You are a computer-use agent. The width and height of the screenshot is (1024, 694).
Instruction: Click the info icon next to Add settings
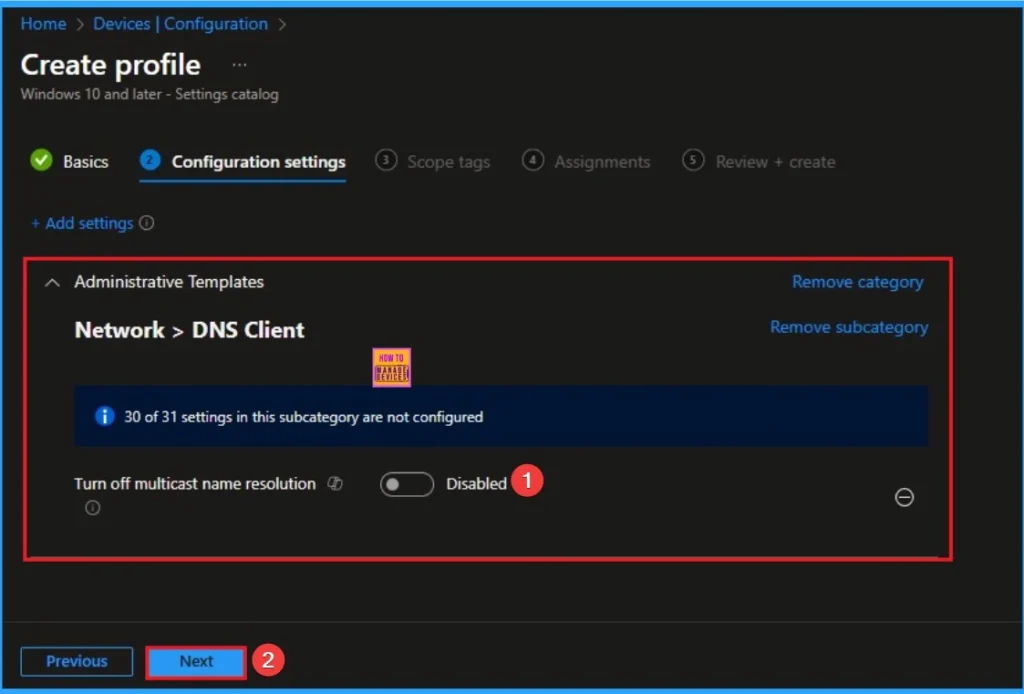point(147,223)
